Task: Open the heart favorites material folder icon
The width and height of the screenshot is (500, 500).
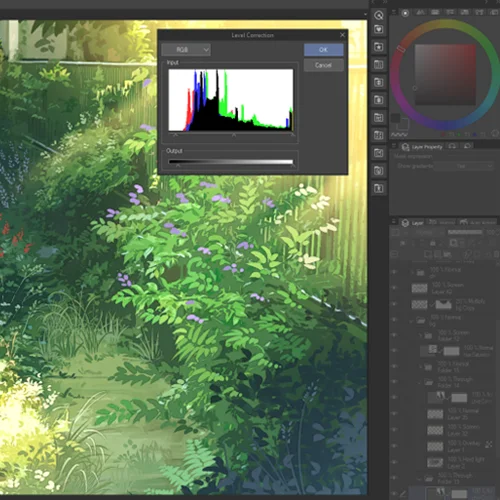Action: (x=379, y=30)
